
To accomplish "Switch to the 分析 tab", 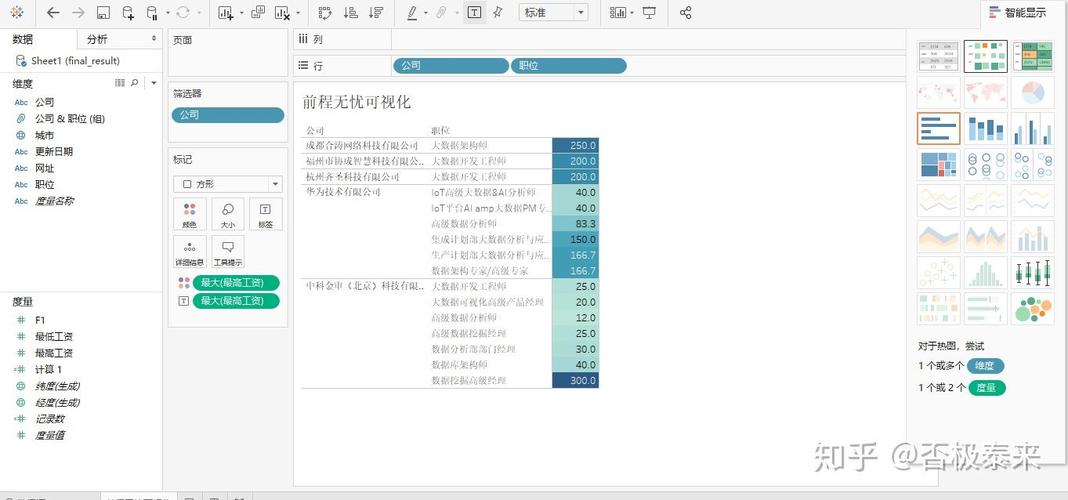I will pyautogui.click(x=97, y=40).
